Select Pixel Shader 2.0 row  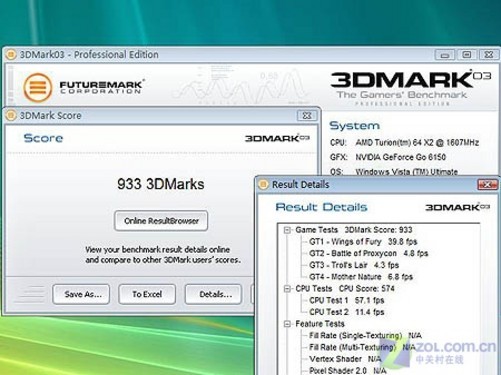coord(347,370)
